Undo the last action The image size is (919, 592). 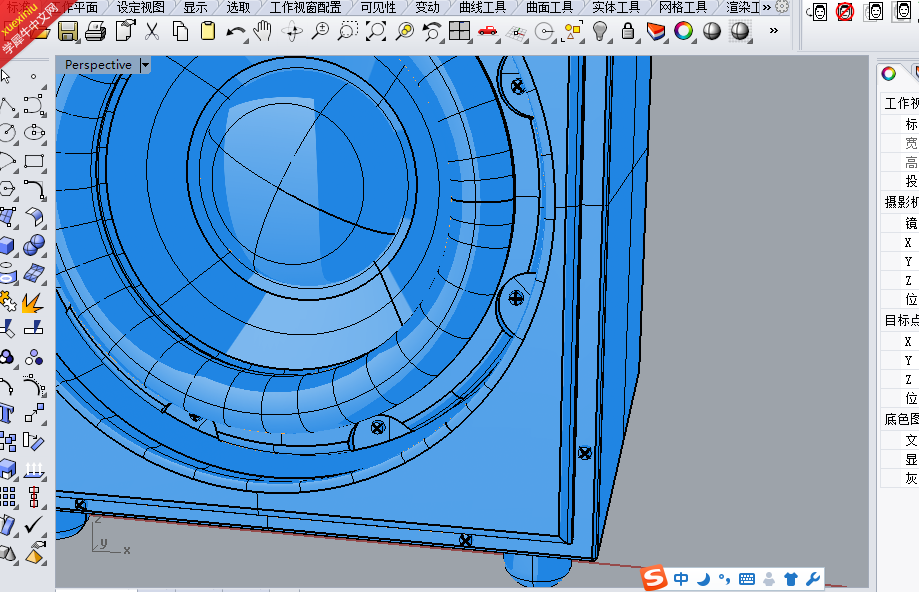pos(236,32)
